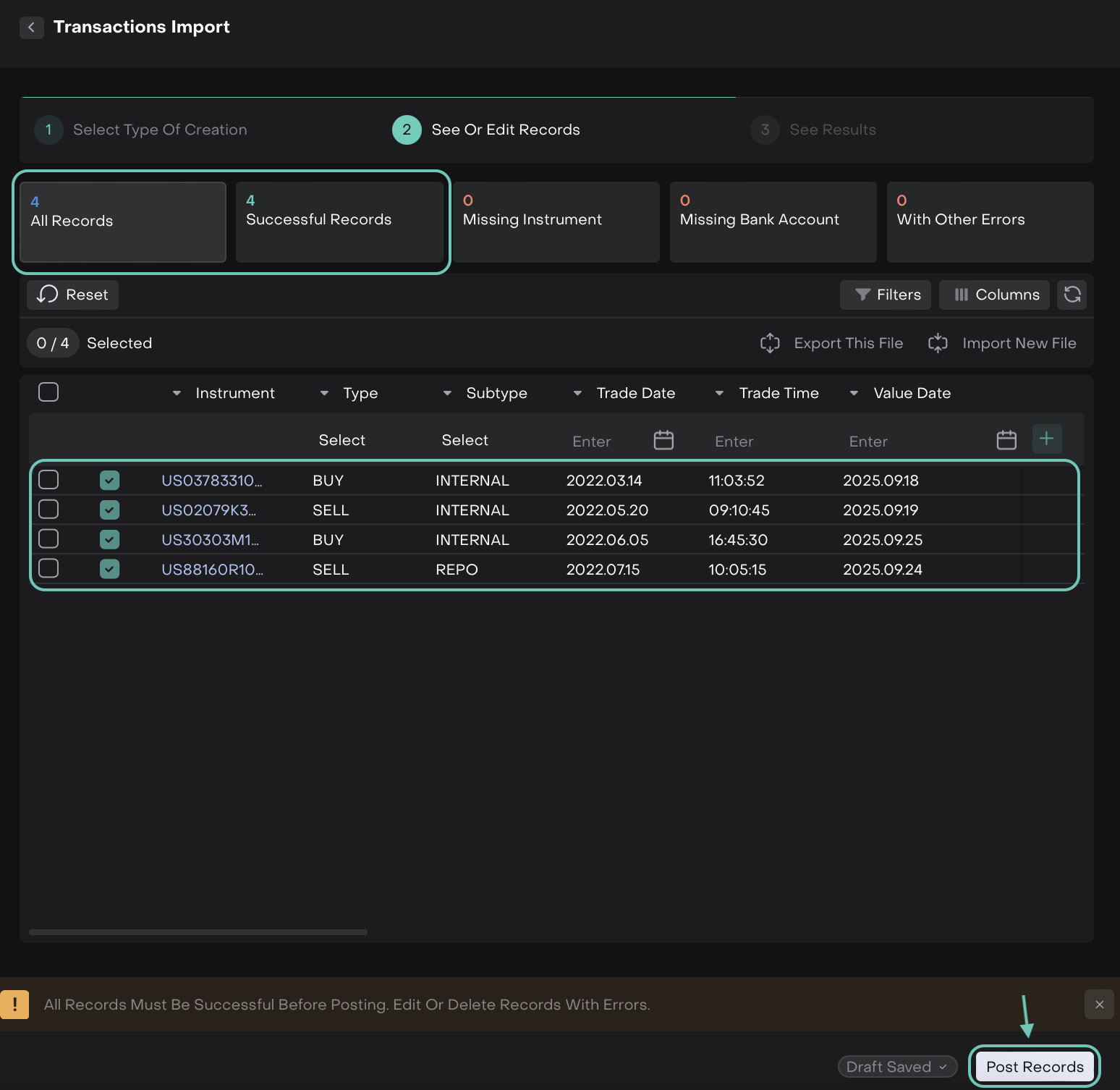This screenshot has height=1090, width=1120.
Task: Uncheck the green checkbox on US88160R10 row
Action: [109, 569]
